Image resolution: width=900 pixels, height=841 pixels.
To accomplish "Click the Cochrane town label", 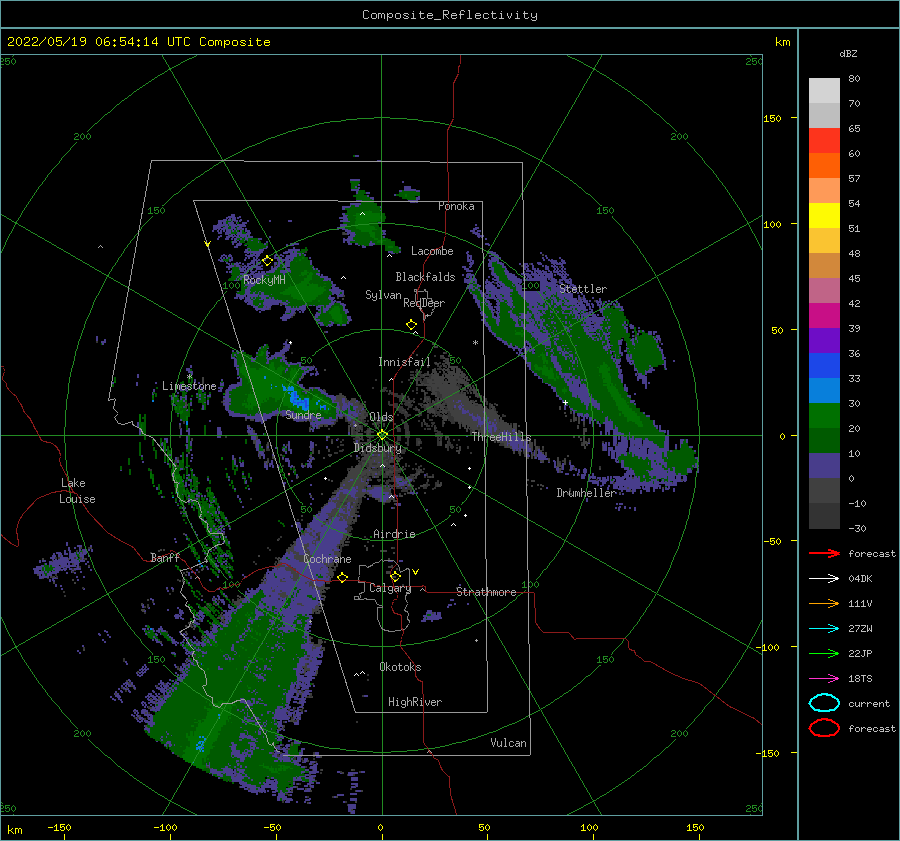I will coord(327,559).
